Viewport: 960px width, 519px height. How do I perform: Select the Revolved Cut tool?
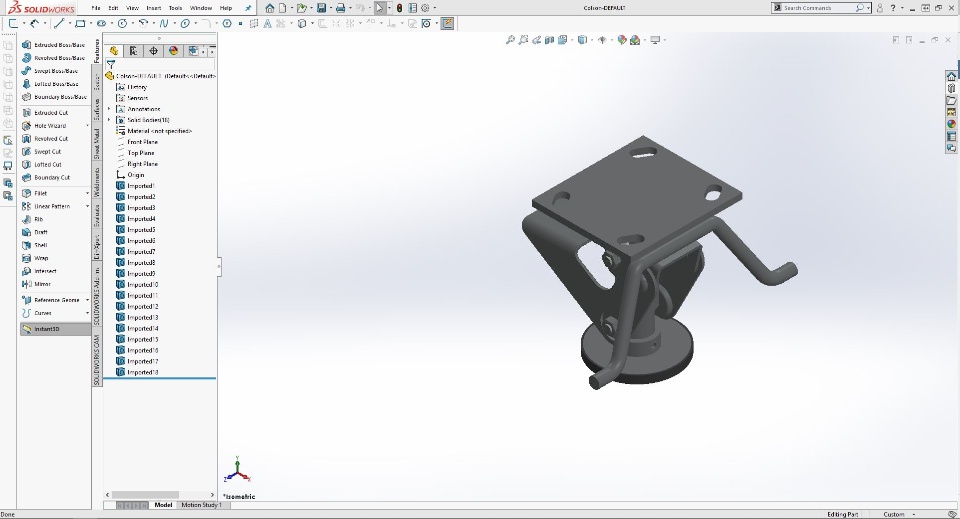45,138
